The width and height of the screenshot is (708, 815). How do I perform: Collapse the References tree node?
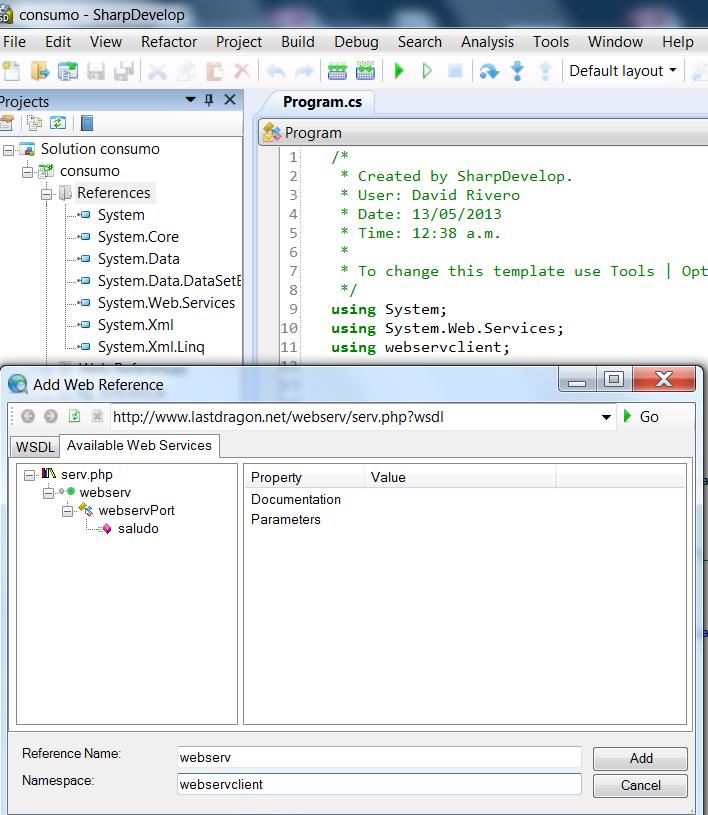[x=46, y=193]
